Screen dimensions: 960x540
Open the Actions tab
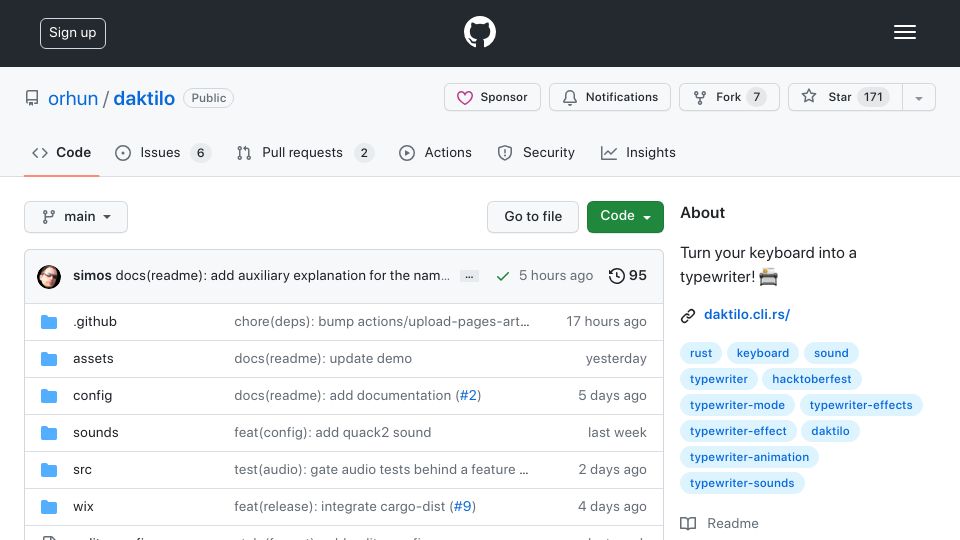coord(435,152)
